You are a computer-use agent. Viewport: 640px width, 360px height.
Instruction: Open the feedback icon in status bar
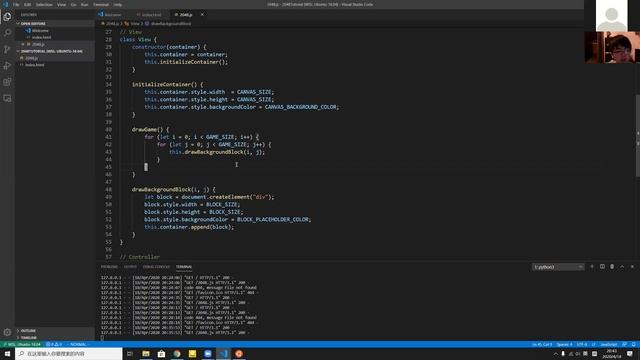pos(624,344)
